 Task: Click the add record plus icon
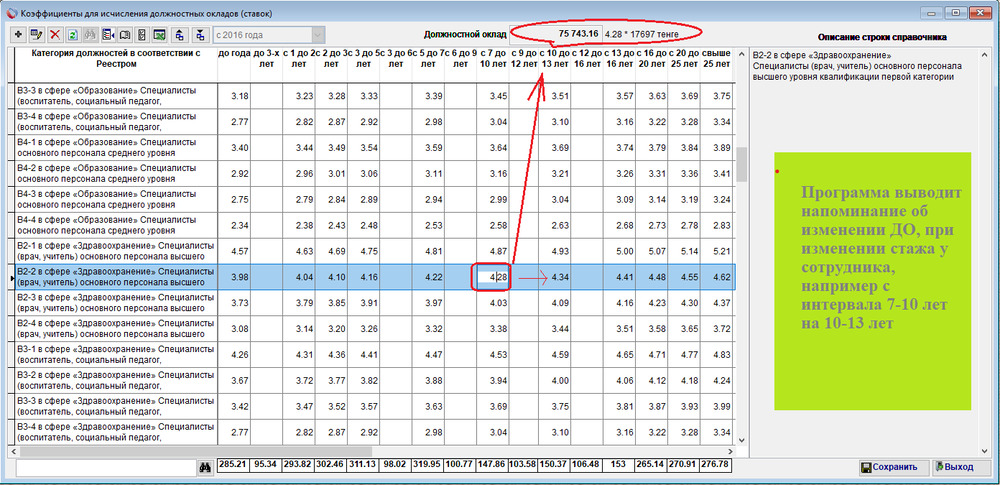[17, 34]
